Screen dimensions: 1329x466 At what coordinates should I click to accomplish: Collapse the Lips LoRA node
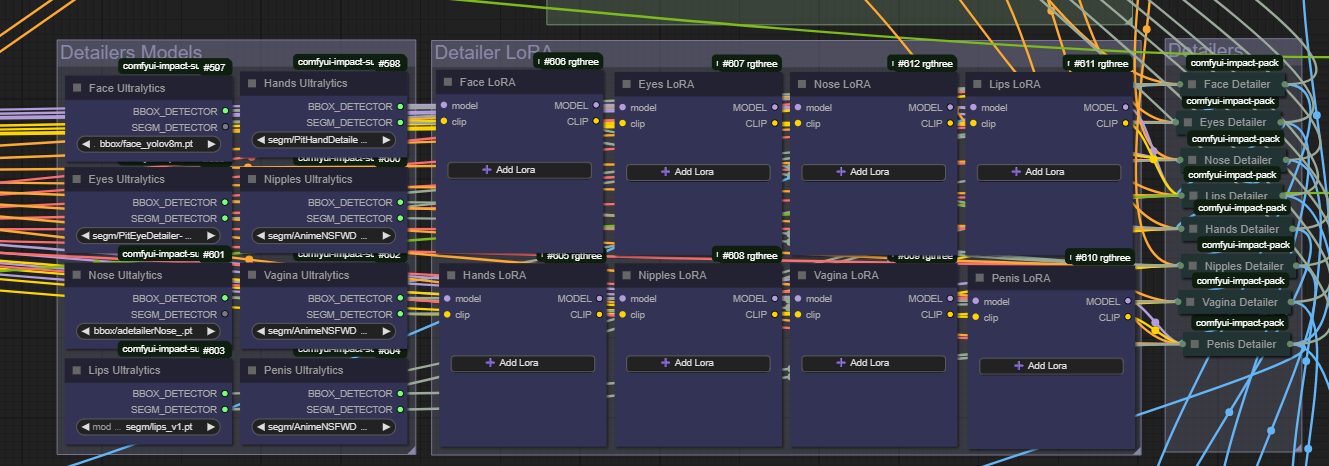click(x=977, y=84)
